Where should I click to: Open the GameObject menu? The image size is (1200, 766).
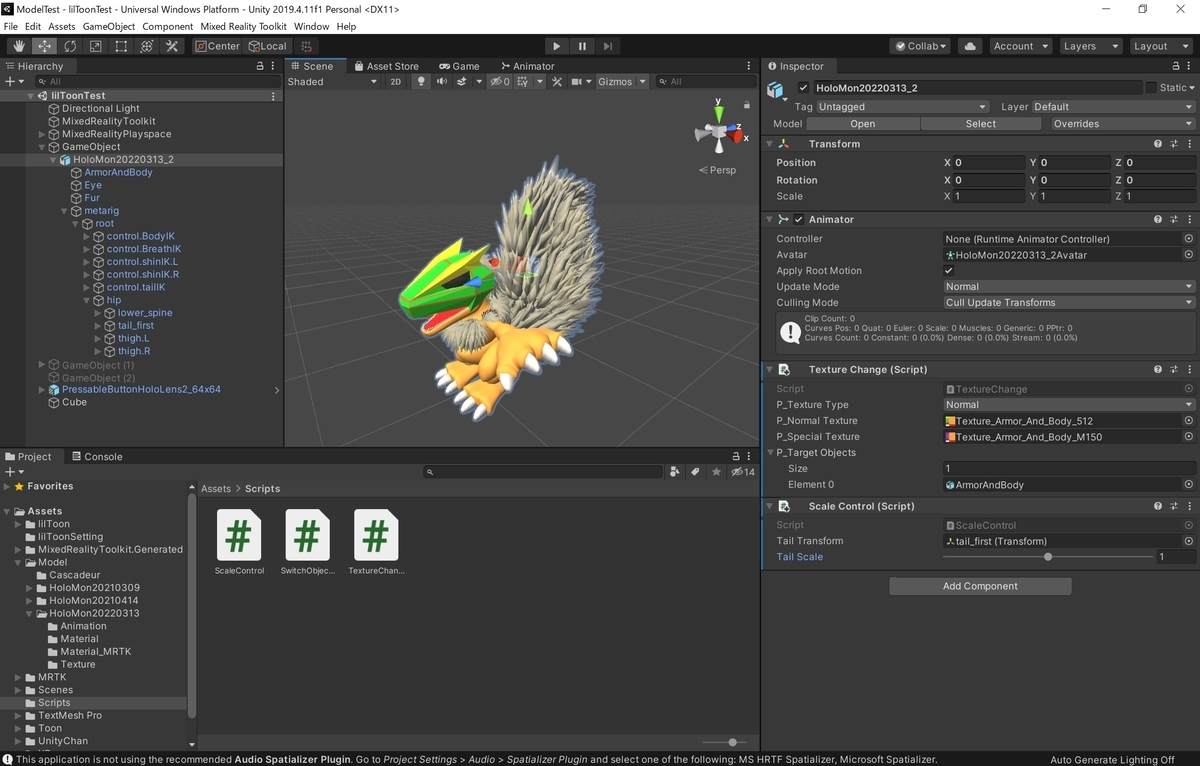pyautogui.click(x=109, y=26)
